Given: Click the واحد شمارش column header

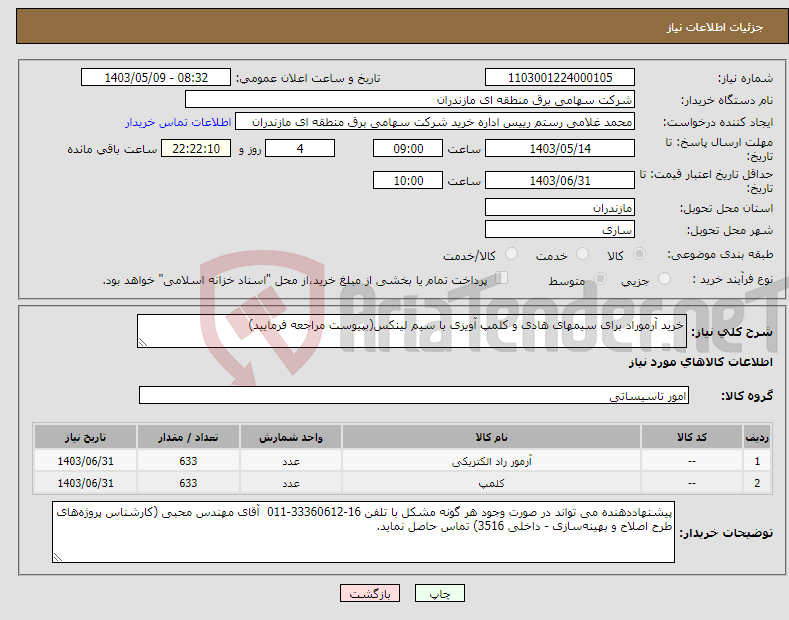Looking at the screenshot, I should (291, 437).
